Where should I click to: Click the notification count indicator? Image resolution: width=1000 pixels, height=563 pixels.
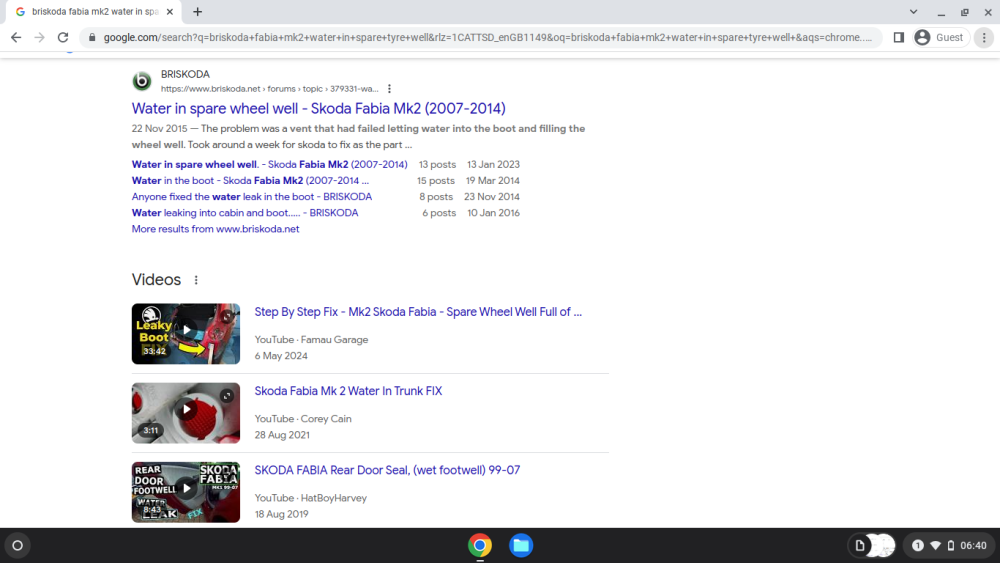pos(917,545)
